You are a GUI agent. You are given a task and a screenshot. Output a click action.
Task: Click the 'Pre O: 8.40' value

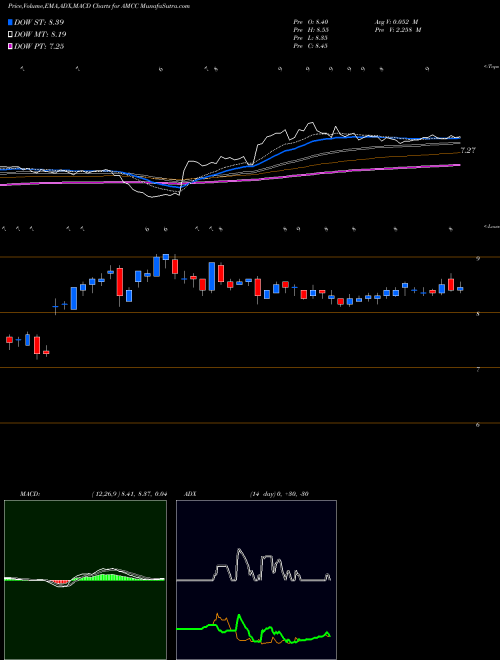point(311,22)
